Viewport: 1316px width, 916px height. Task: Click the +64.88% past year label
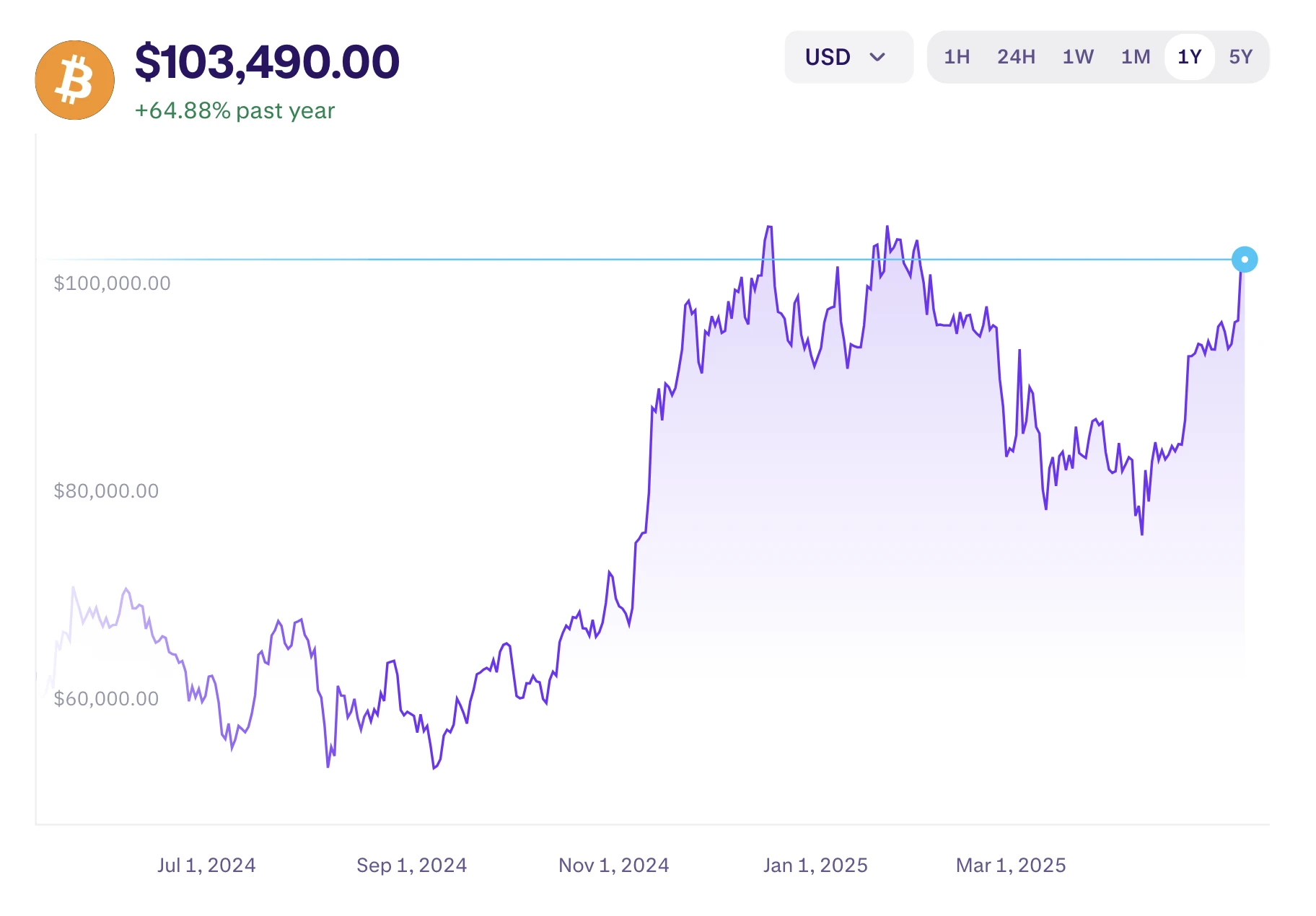tap(234, 111)
